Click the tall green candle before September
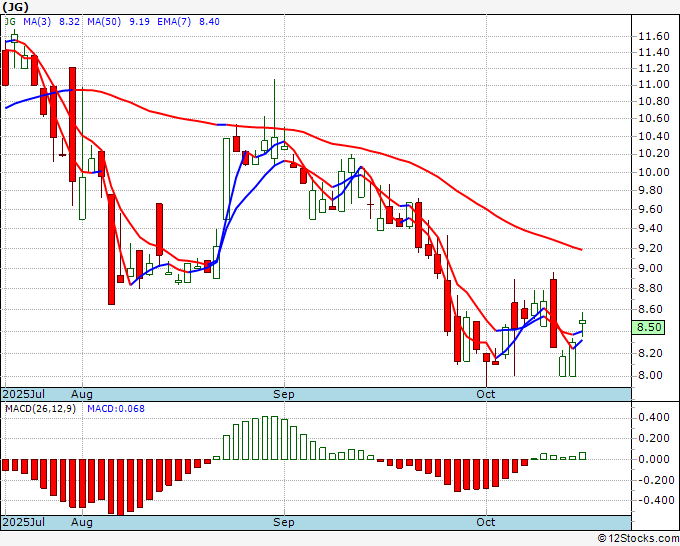 coord(226,179)
